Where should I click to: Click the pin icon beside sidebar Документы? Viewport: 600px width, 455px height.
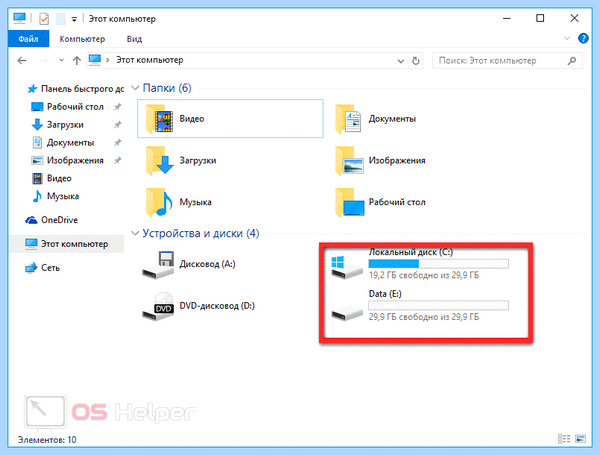[x=117, y=143]
